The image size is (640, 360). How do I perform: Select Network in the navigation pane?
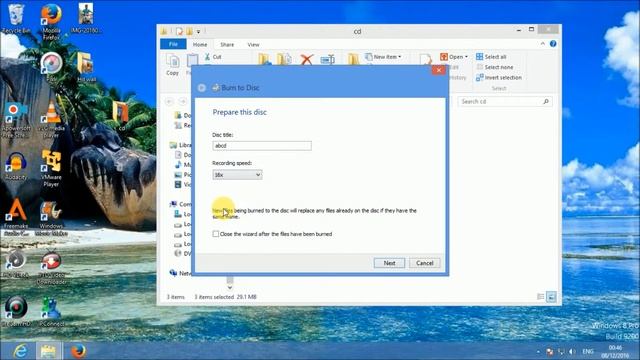click(x=180, y=273)
